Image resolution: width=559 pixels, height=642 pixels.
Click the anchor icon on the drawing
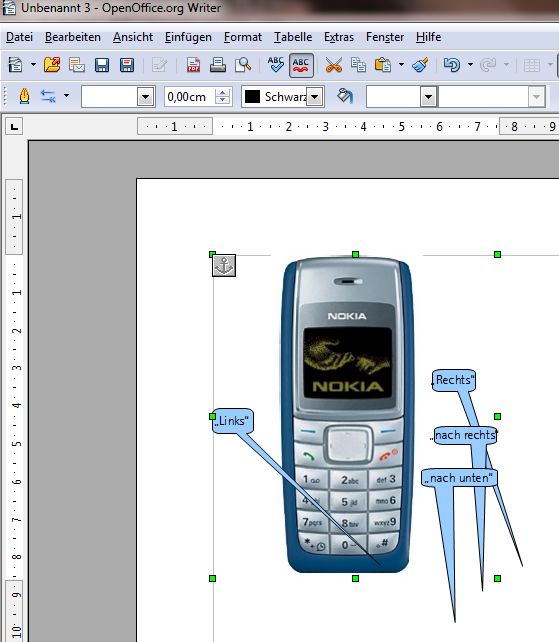point(224,265)
